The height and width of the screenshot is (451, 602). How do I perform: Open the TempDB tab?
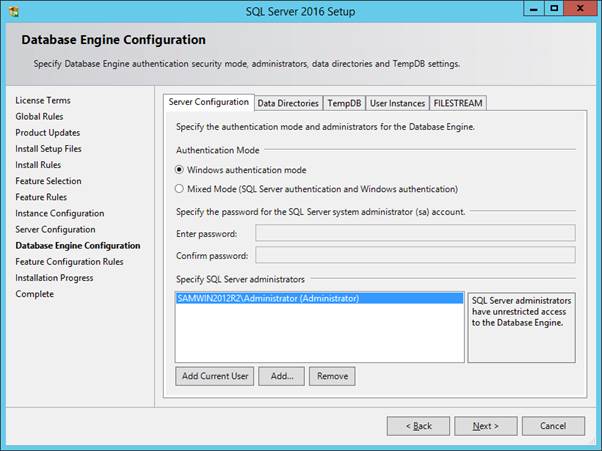click(344, 103)
